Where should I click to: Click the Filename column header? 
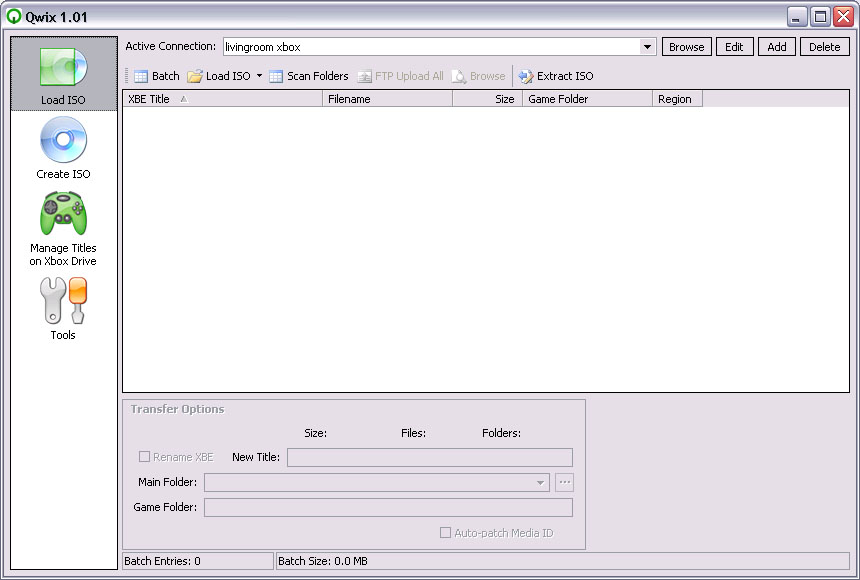387,99
